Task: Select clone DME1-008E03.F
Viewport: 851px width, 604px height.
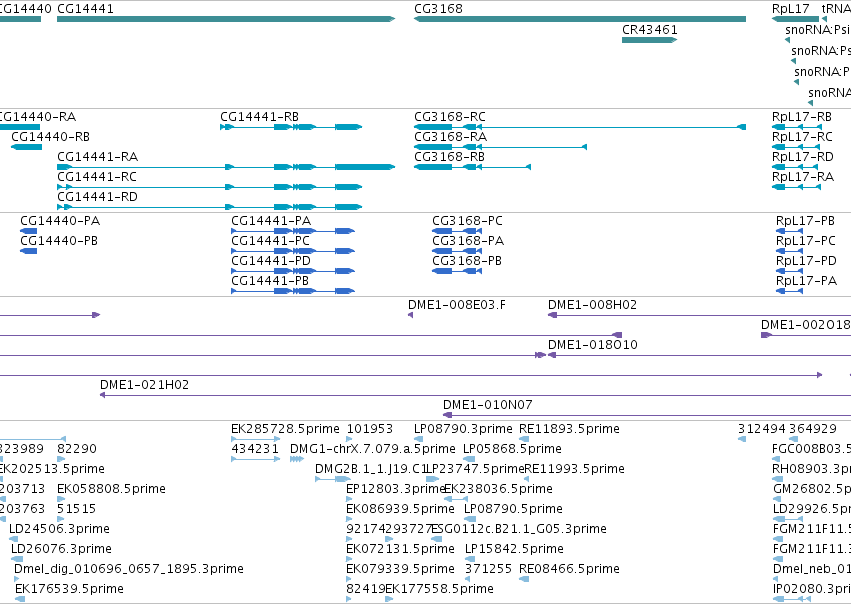Action: (410, 315)
